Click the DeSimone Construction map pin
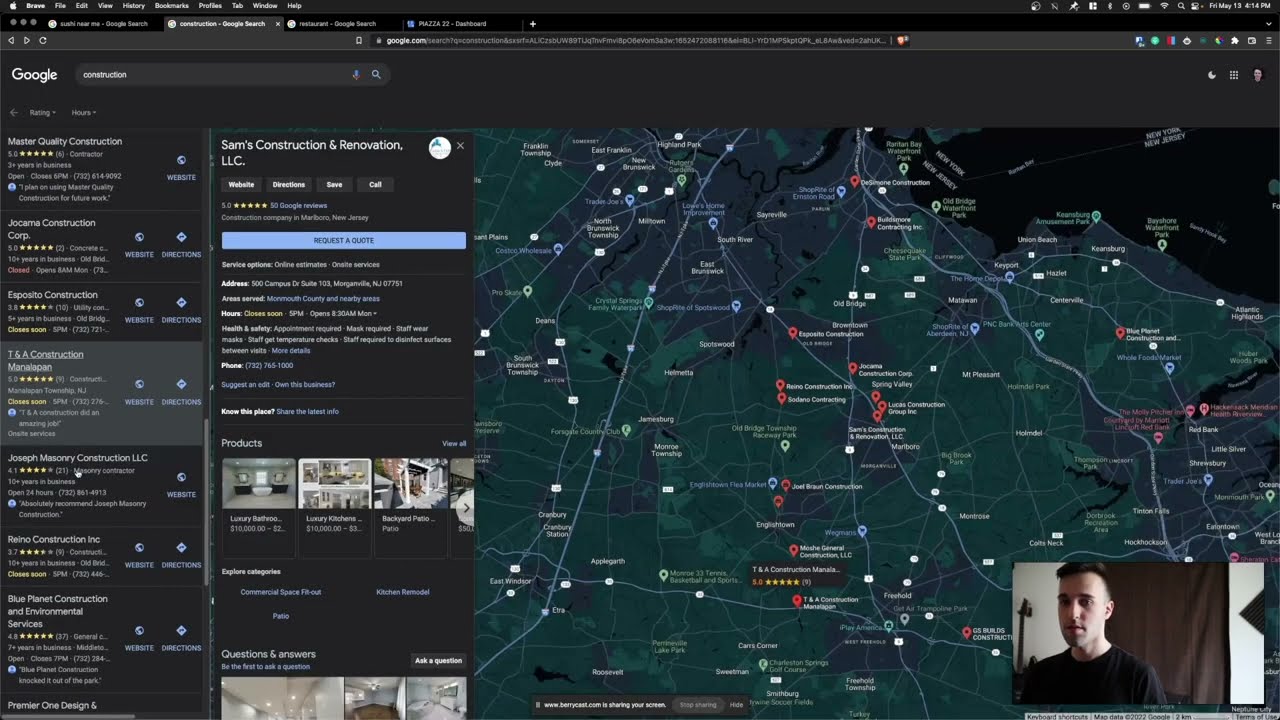This screenshot has width=1280, height=720. (855, 181)
